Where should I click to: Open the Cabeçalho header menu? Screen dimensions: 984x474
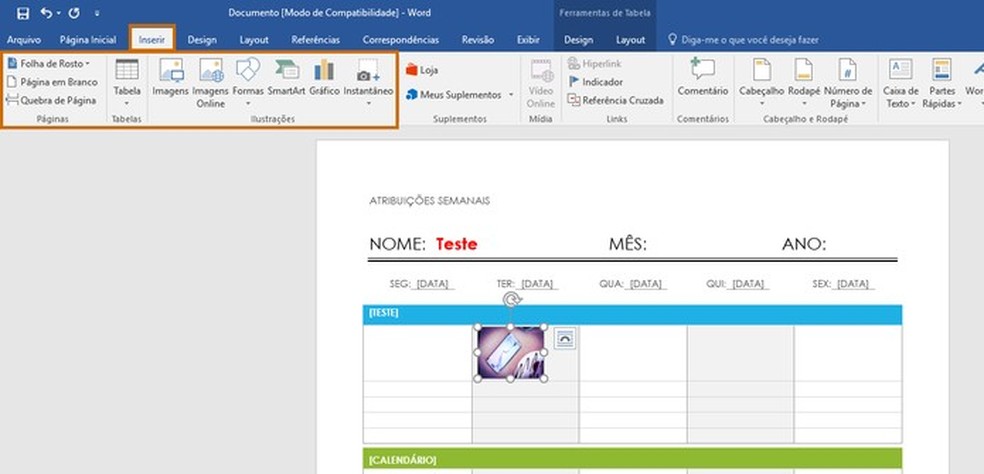(762, 82)
